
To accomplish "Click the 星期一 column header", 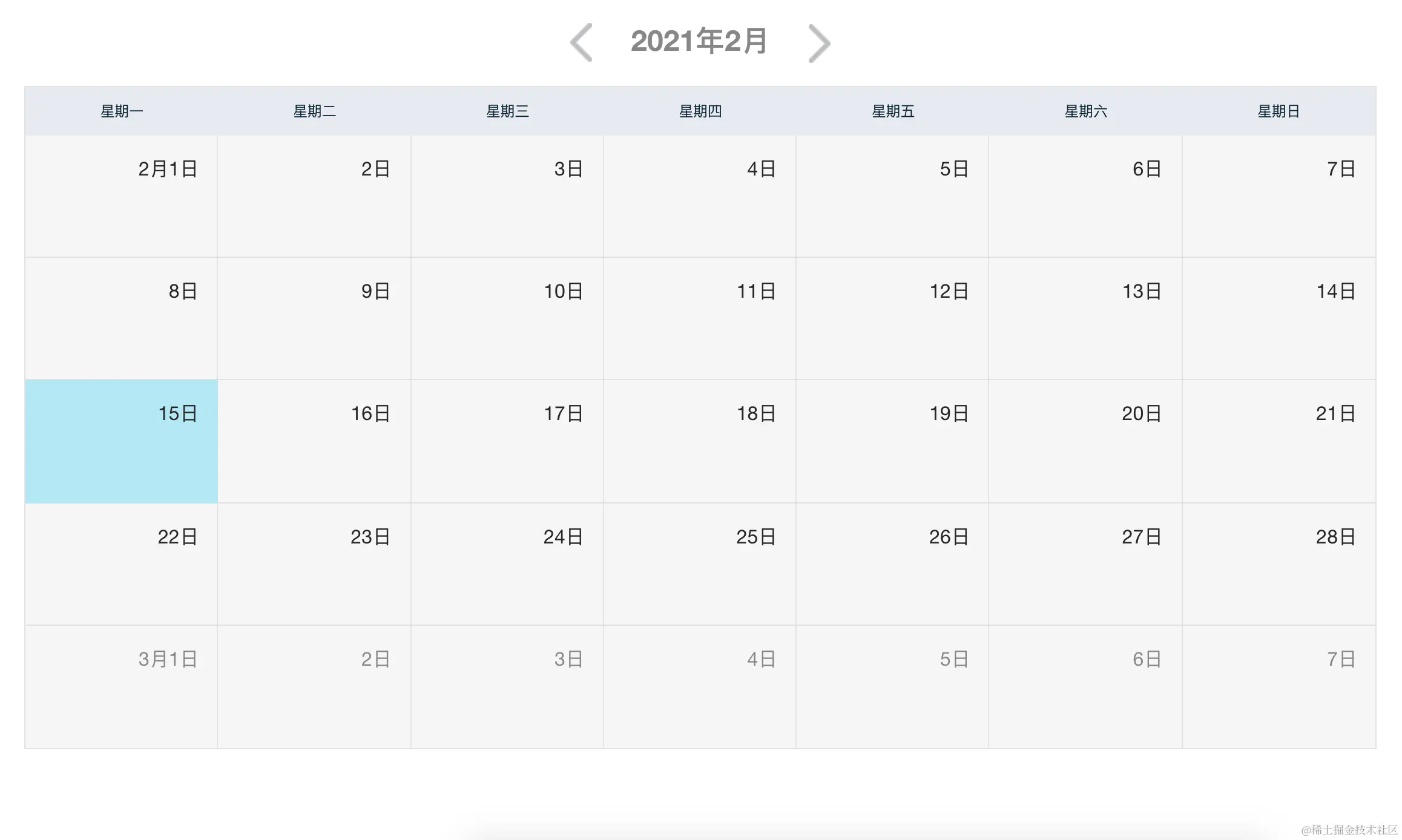I will coord(122,111).
